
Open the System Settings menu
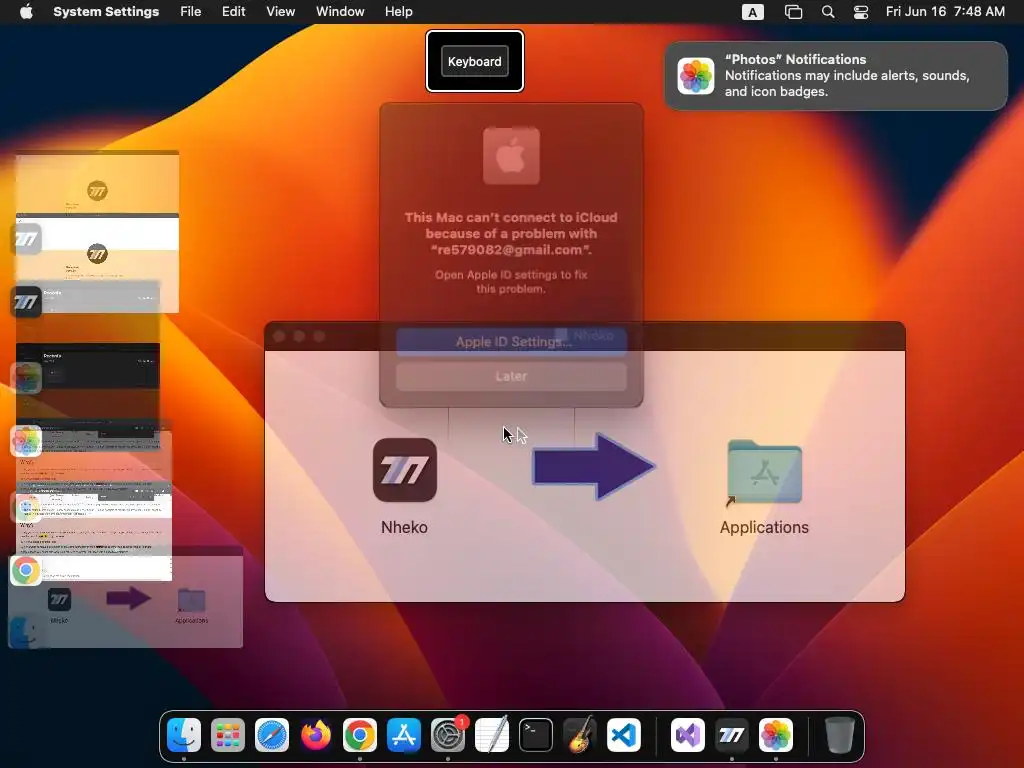[106, 12]
